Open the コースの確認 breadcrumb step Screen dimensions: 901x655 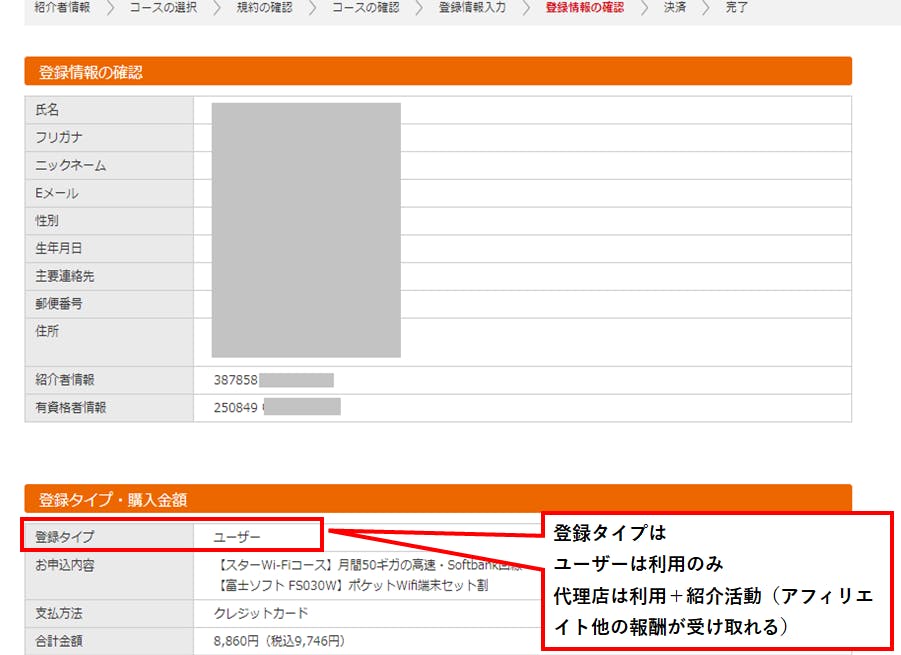click(x=365, y=8)
